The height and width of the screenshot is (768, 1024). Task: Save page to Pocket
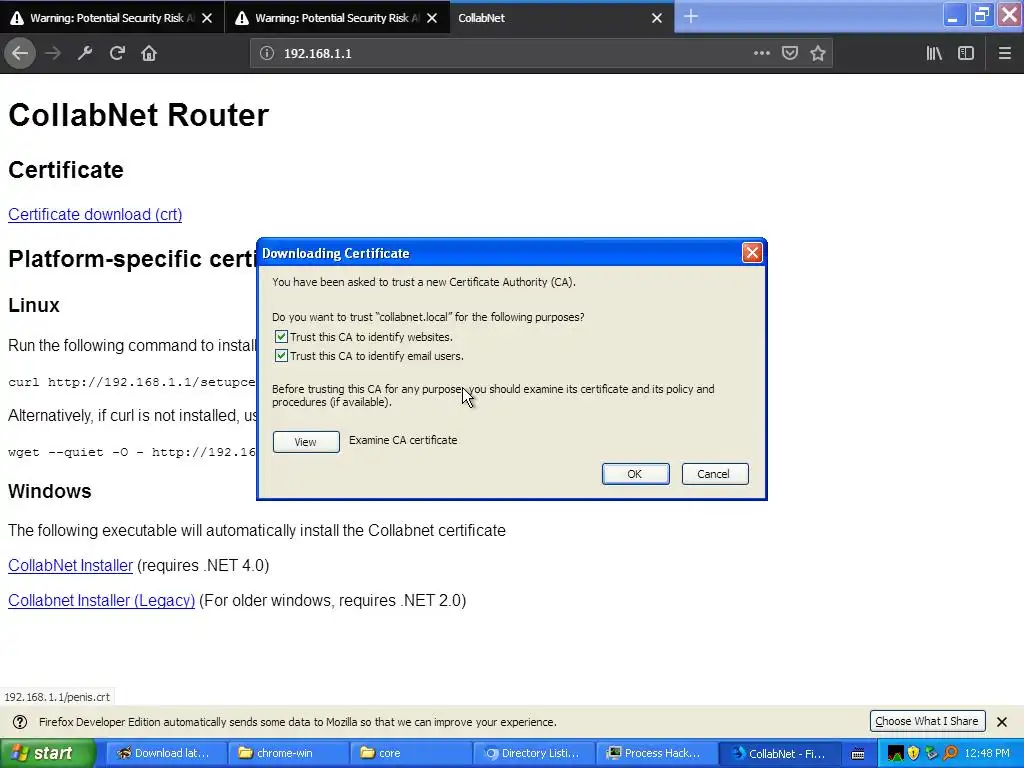click(790, 53)
